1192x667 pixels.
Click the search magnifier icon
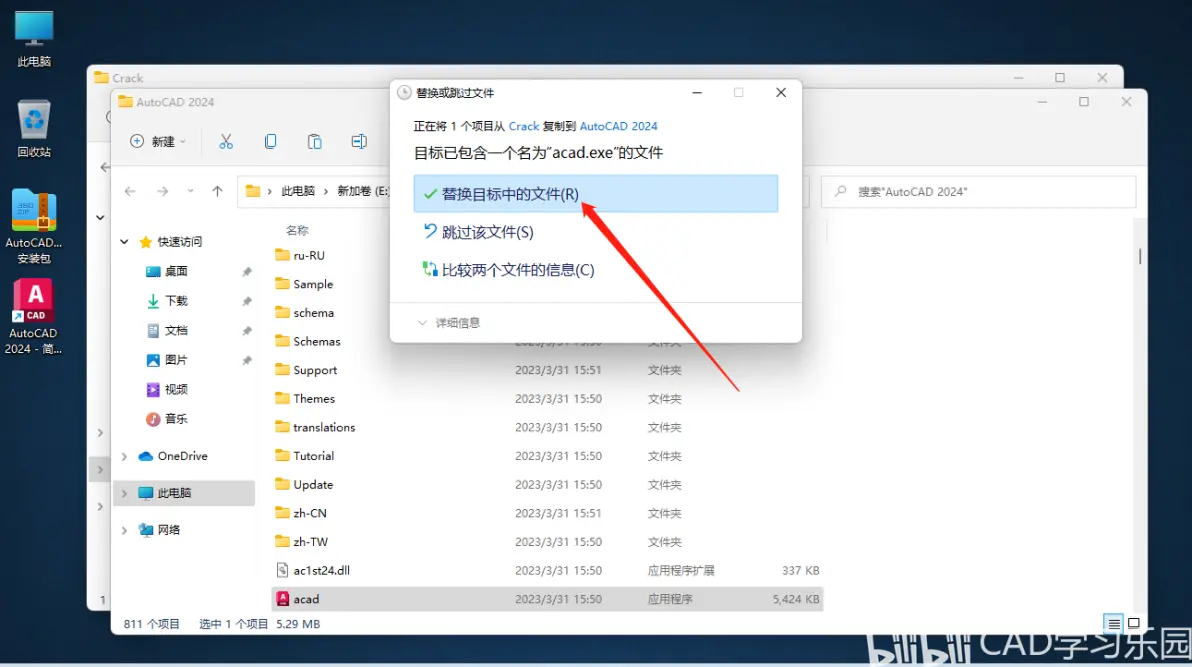840,192
